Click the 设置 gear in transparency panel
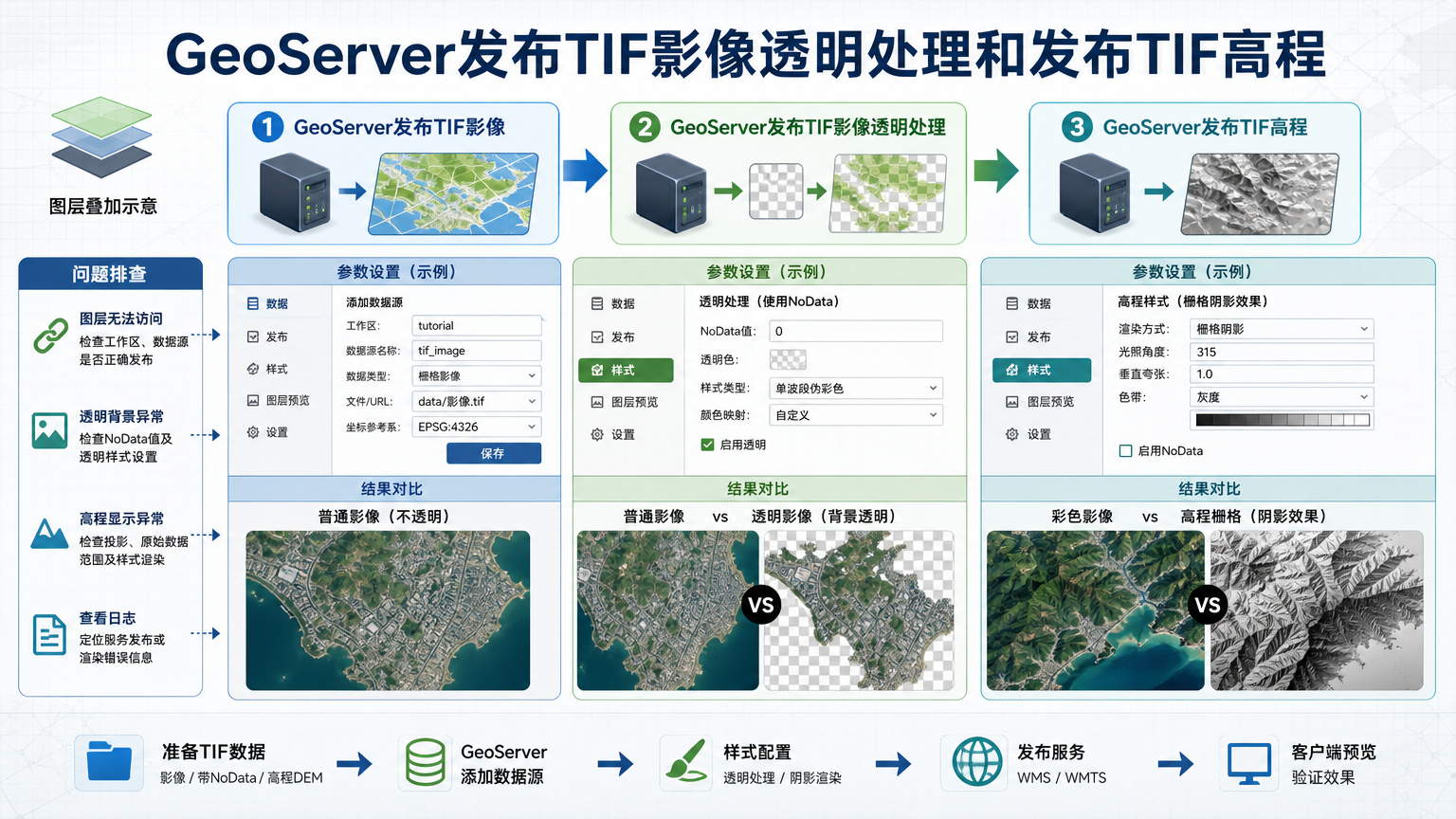Screen dimensions: 1456x819 pyautogui.click(x=597, y=434)
